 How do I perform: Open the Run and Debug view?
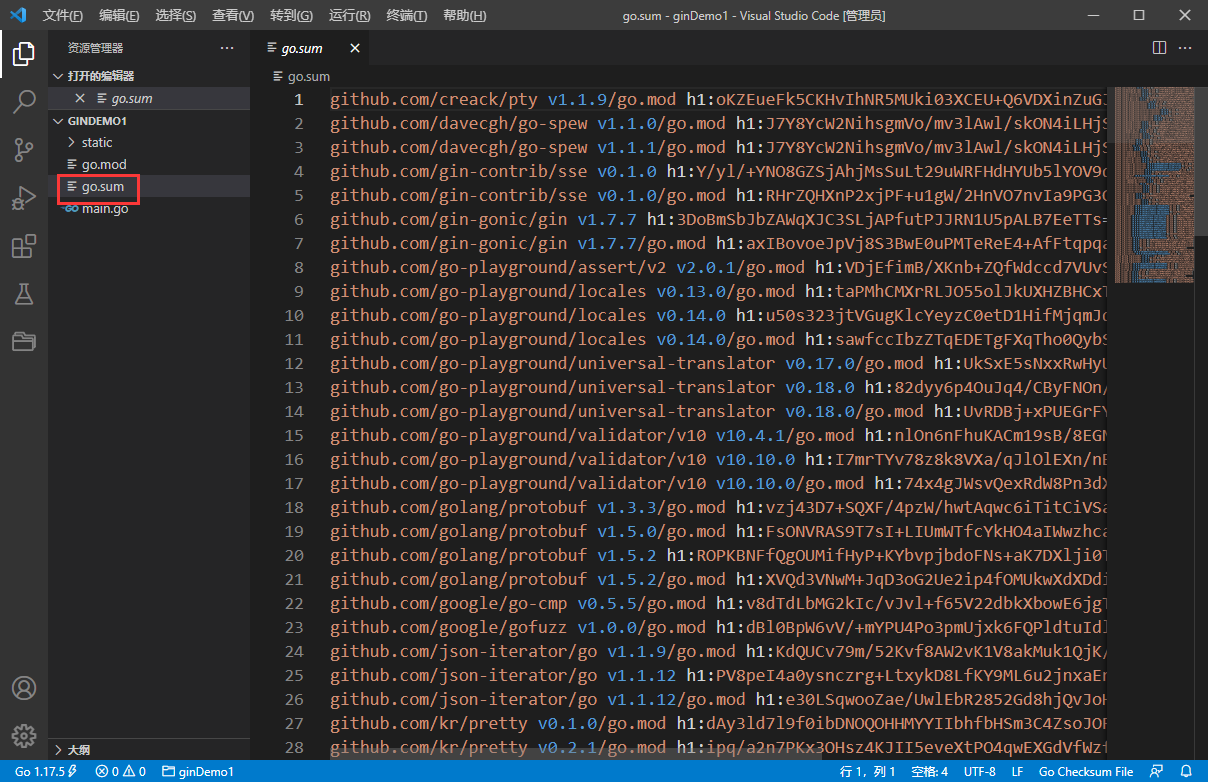tap(24, 197)
